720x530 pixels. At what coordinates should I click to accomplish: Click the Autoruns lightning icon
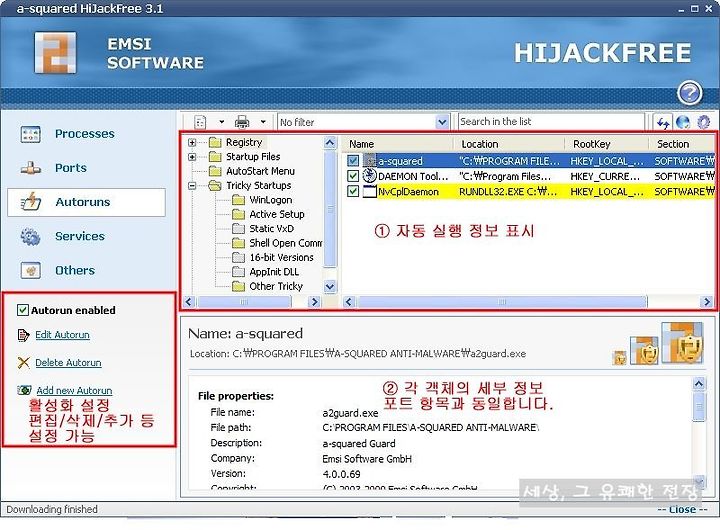pos(31,202)
